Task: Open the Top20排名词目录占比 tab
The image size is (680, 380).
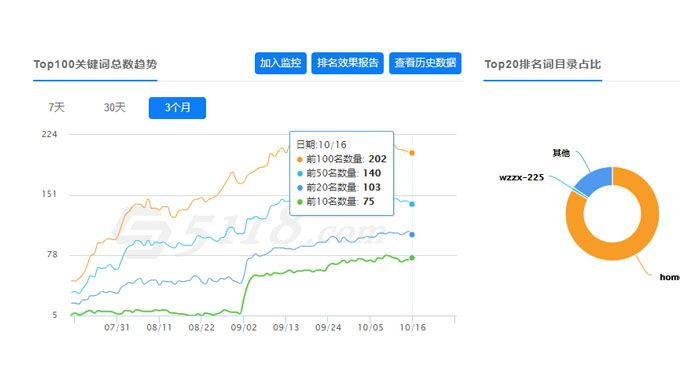Action: coord(543,64)
